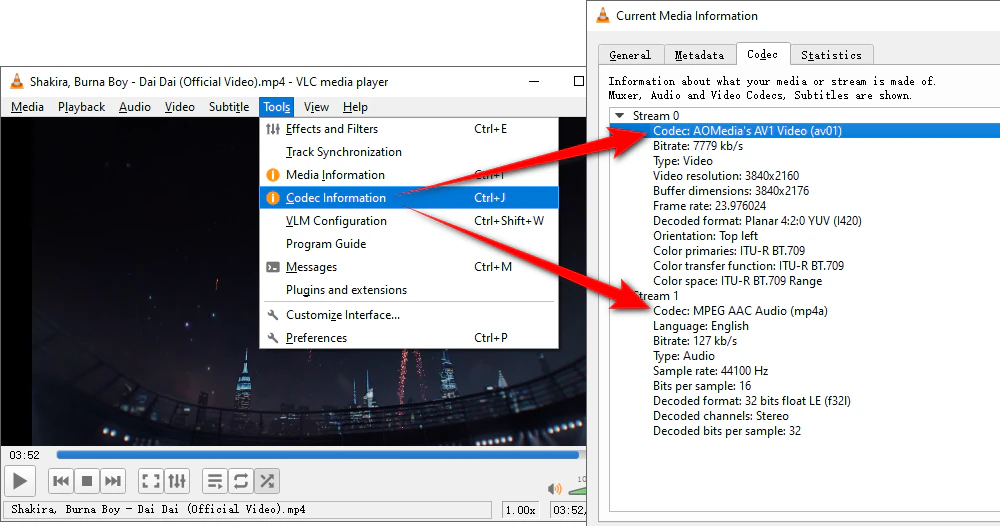
Task: Switch to the Metadata tab
Action: point(700,55)
